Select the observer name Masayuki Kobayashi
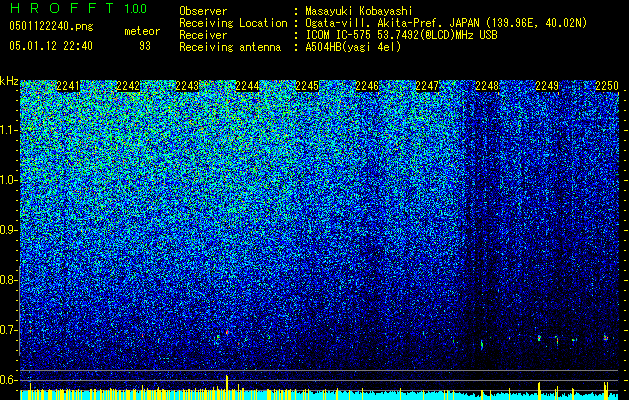Screen dimensions: 629x400 (x=359, y=11)
